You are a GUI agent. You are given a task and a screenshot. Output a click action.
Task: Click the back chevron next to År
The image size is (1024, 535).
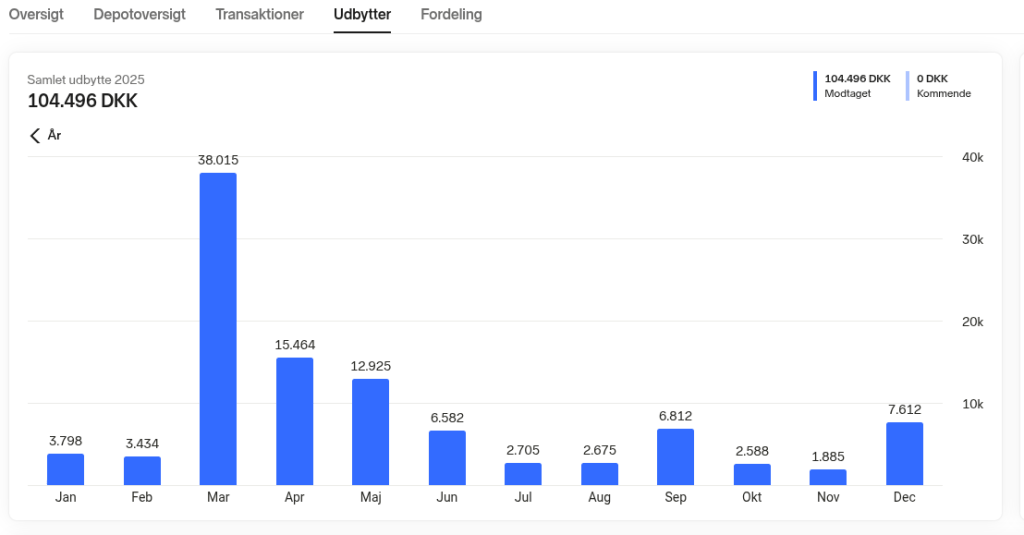pyautogui.click(x=35, y=136)
